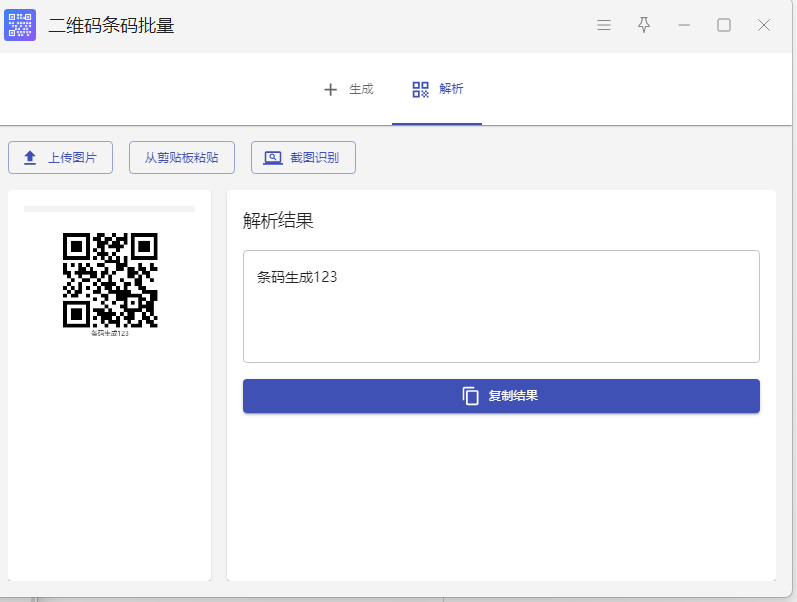Paste image via 从剪贴板粘贴 button

[182, 158]
